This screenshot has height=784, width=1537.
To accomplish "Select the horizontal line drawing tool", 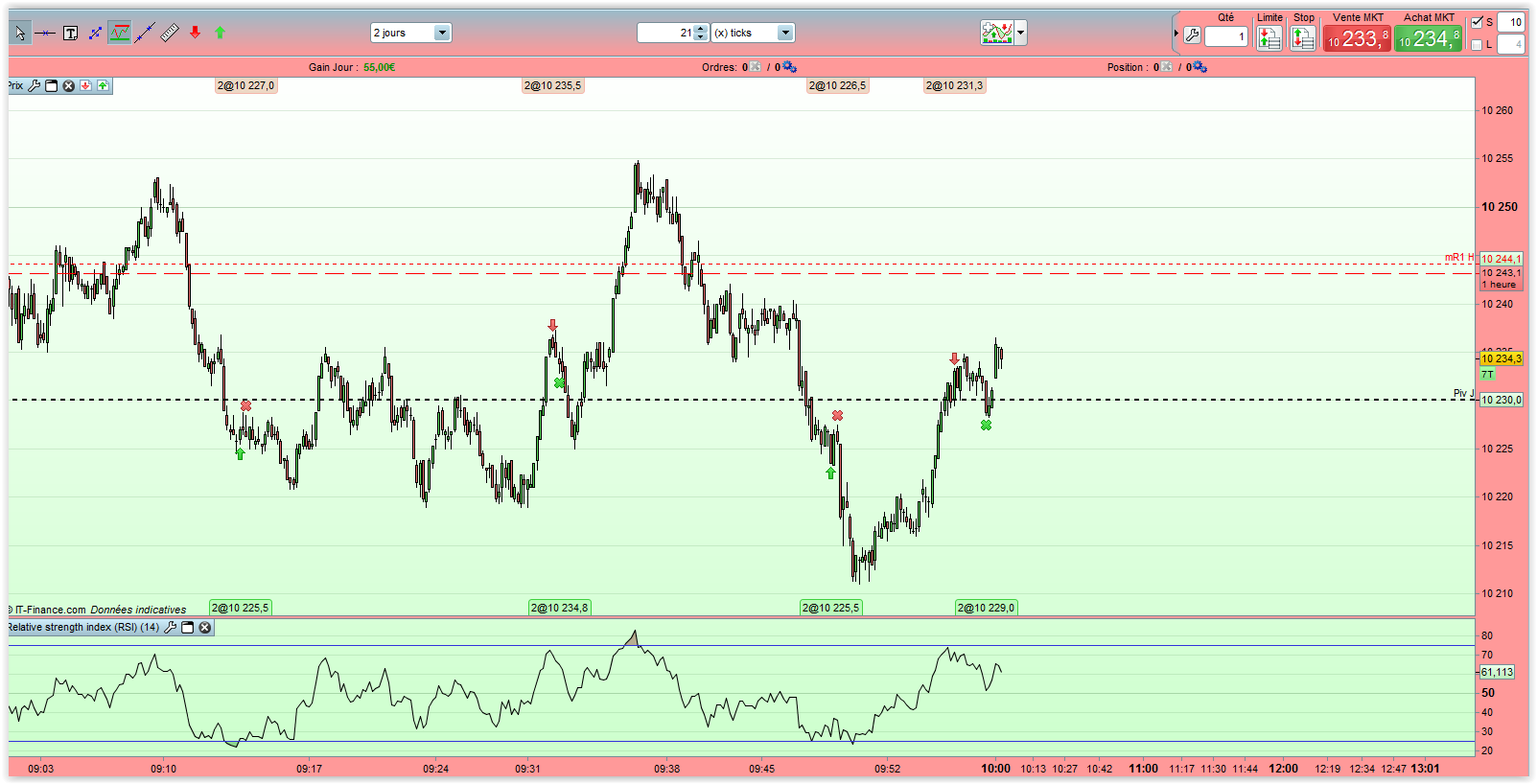I will click(x=45, y=34).
